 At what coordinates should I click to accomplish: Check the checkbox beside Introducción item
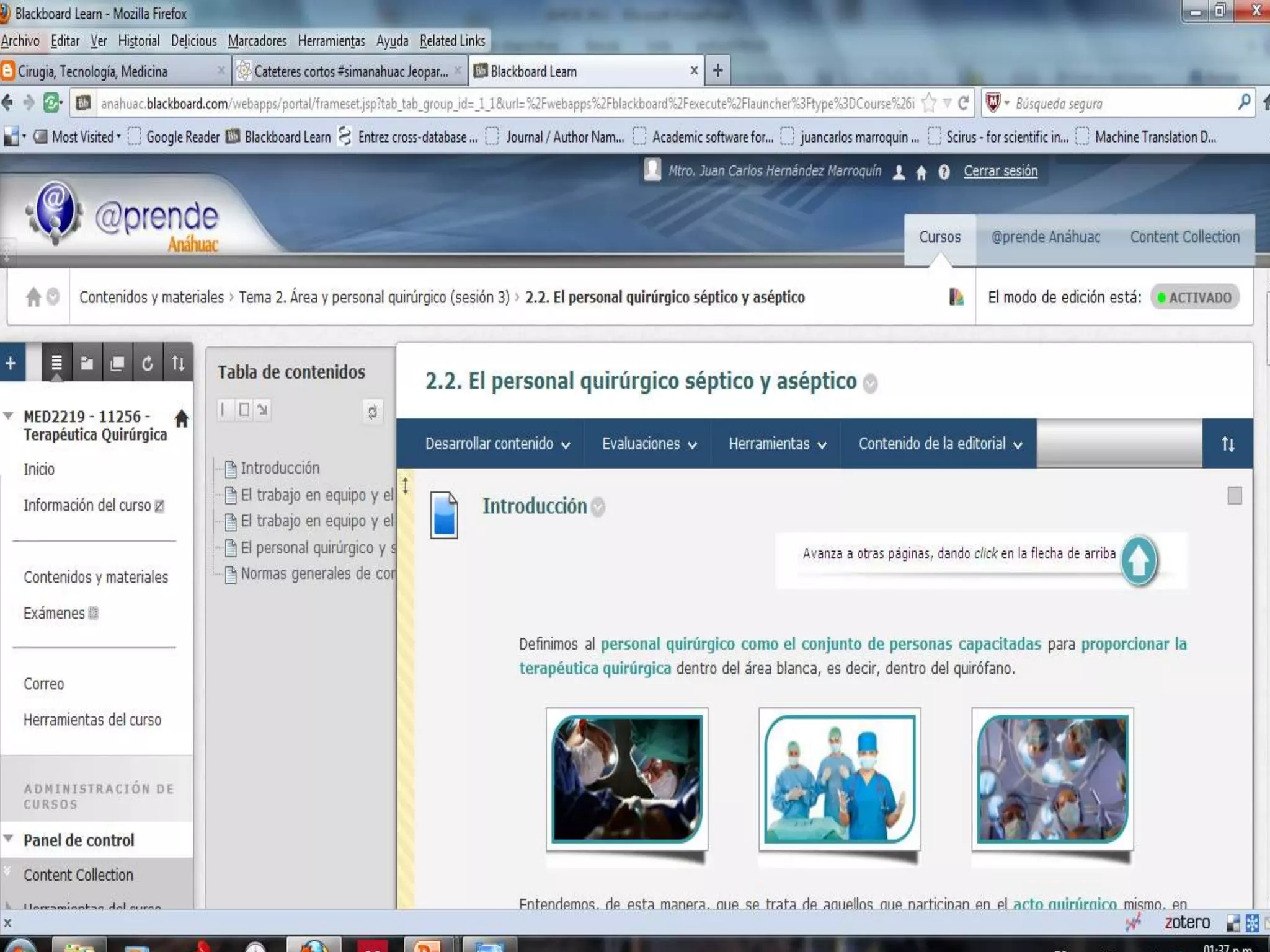(x=1234, y=495)
